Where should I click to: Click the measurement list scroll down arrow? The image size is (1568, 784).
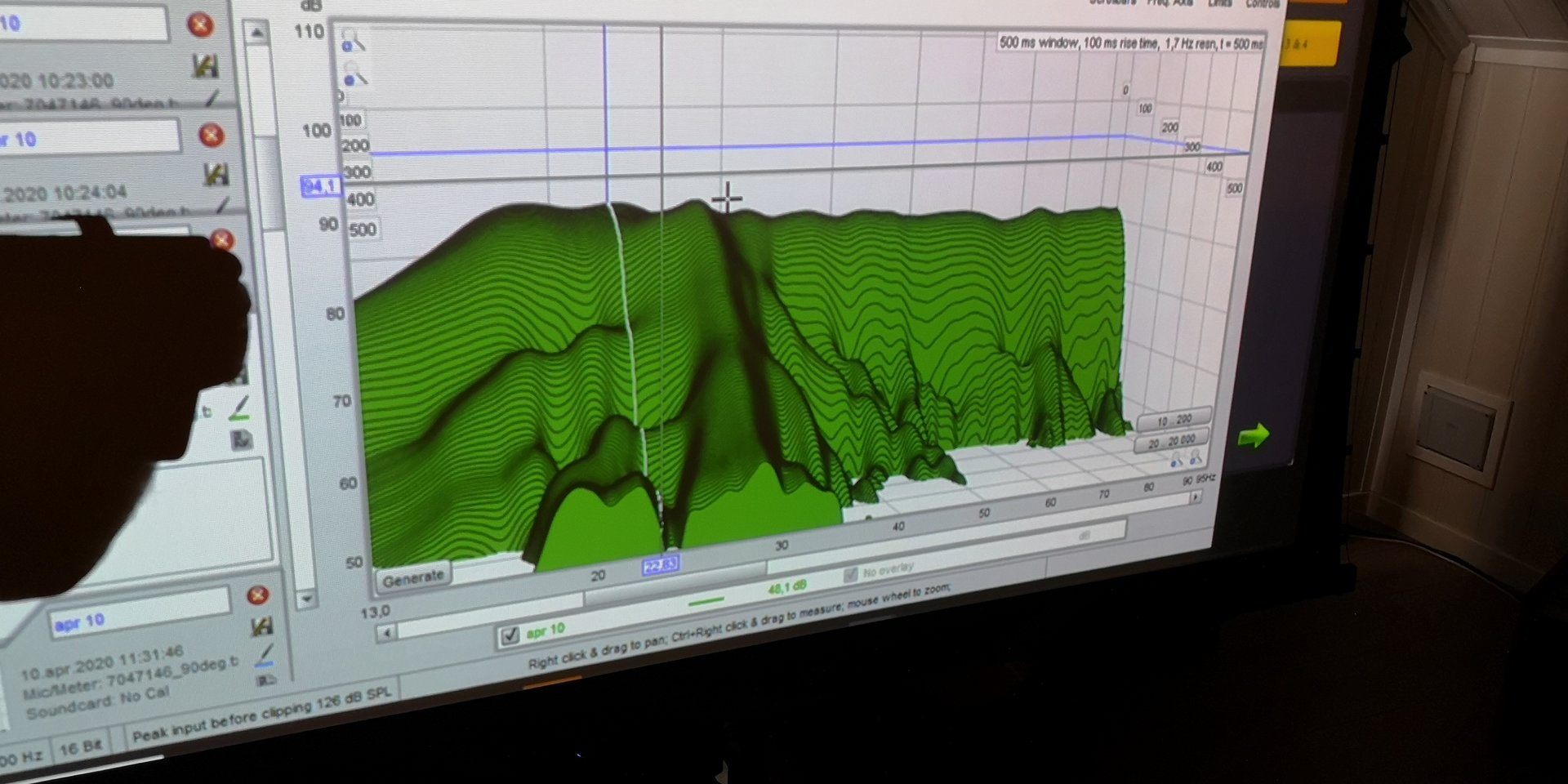tap(306, 599)
